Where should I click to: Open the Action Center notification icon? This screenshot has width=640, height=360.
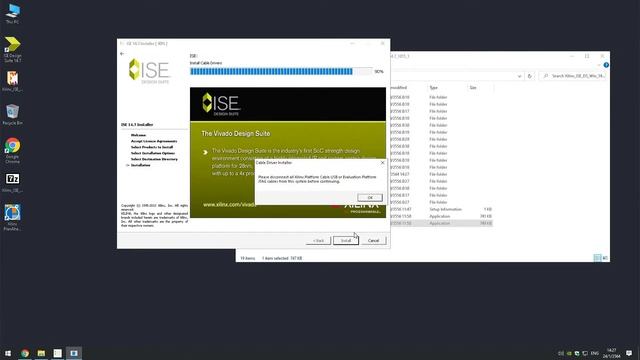point(629,353)
